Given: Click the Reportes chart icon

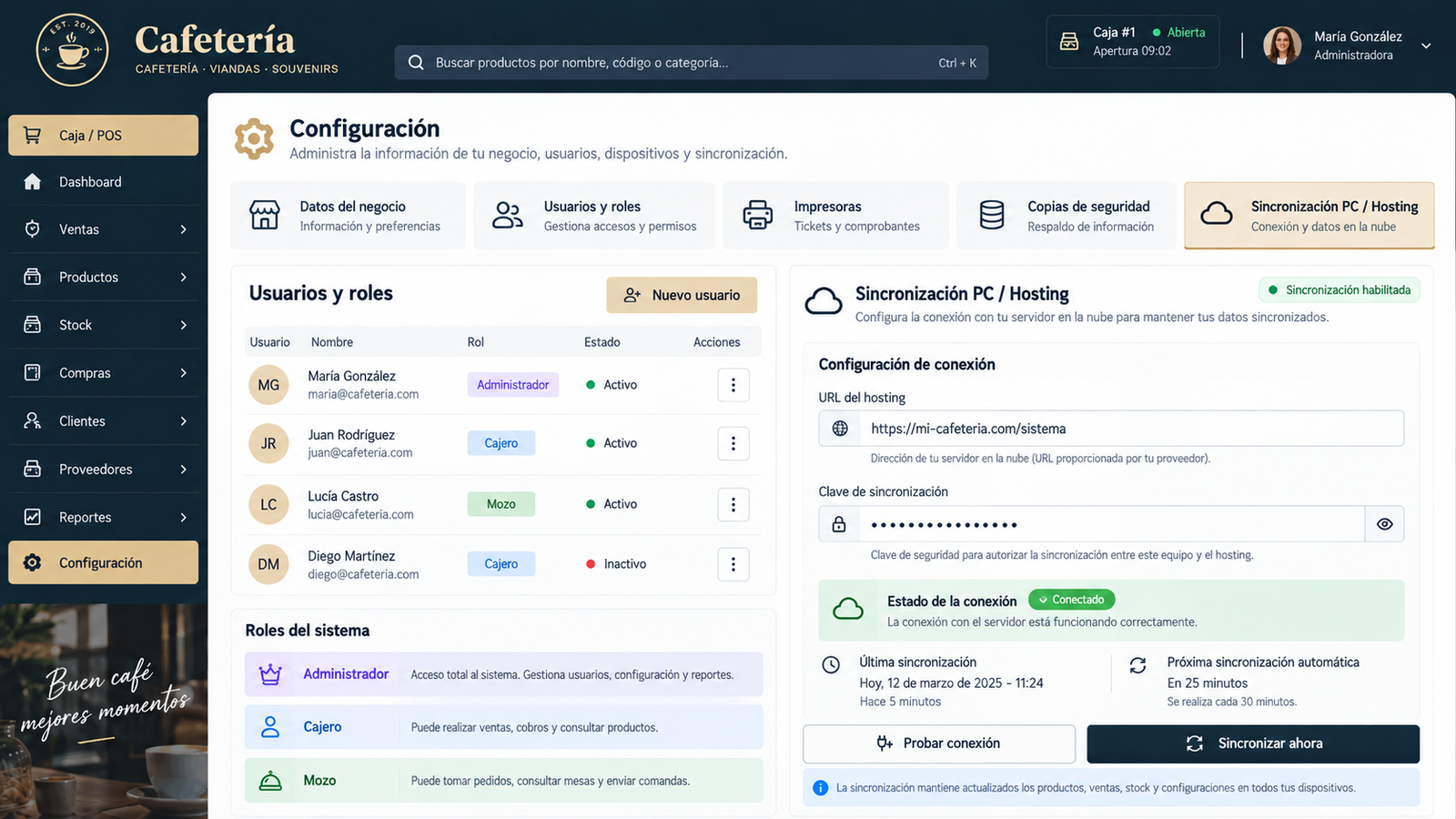Looking at the screenshot, I should 33,517.
